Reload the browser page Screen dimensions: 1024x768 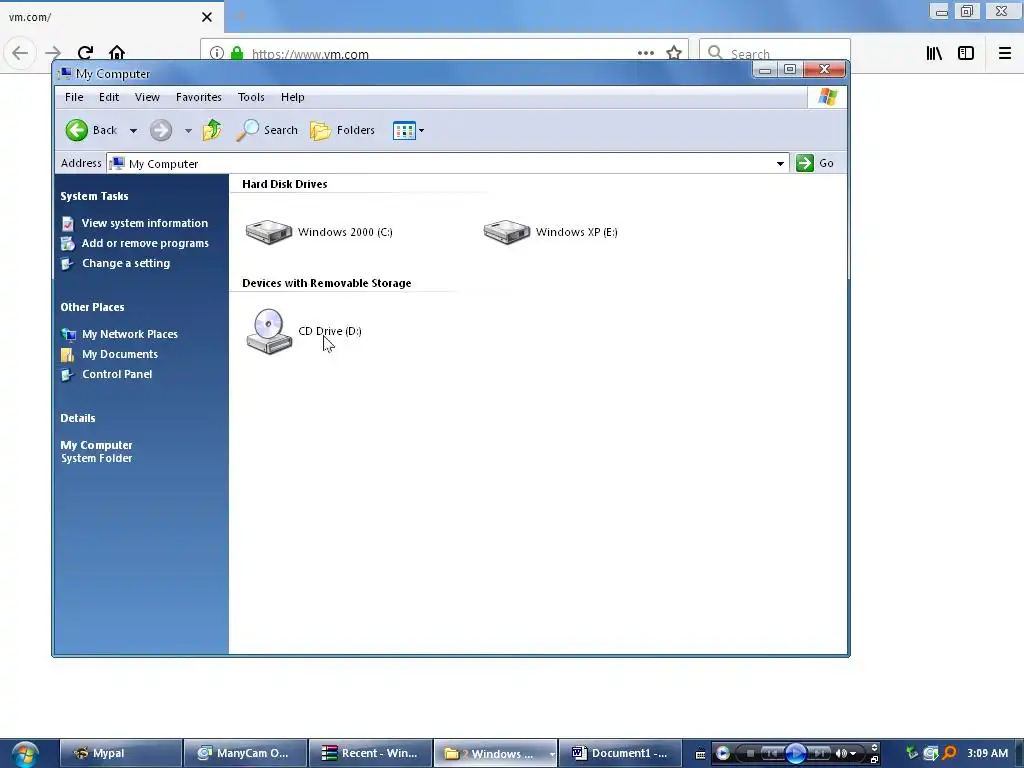coord(85,52)
